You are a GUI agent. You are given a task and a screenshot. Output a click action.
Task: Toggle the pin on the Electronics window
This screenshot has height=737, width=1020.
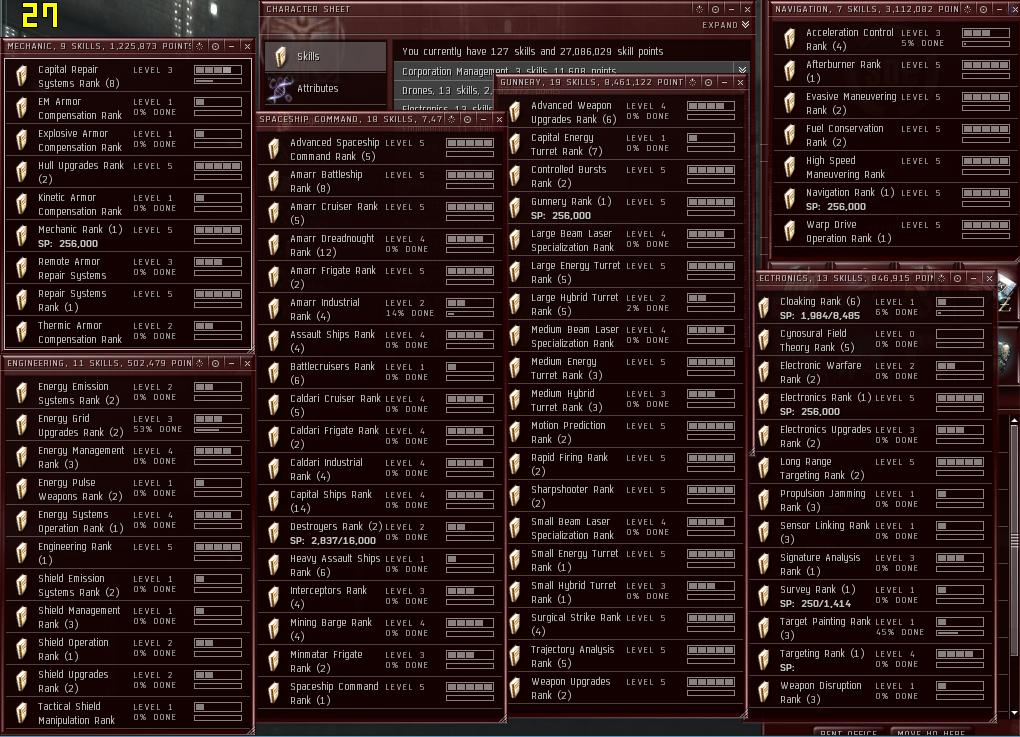[x=958, y=278]
